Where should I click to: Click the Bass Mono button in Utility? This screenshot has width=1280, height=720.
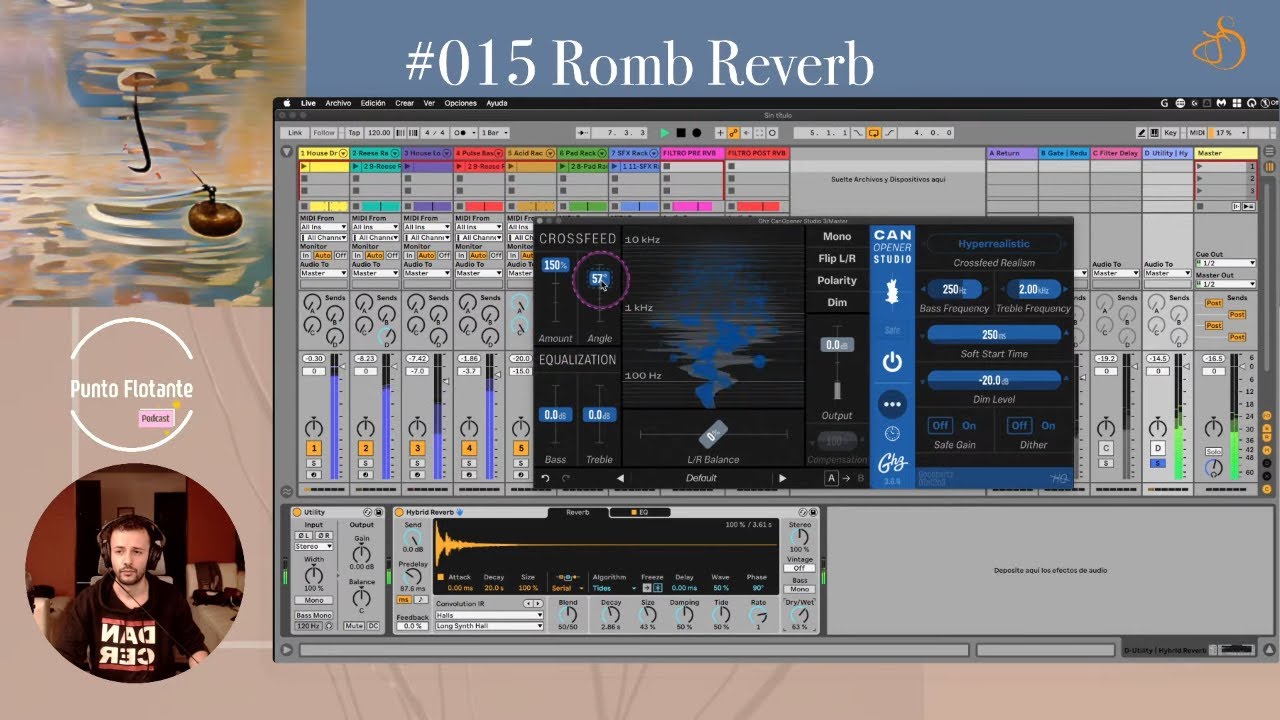tap(313, 615)
